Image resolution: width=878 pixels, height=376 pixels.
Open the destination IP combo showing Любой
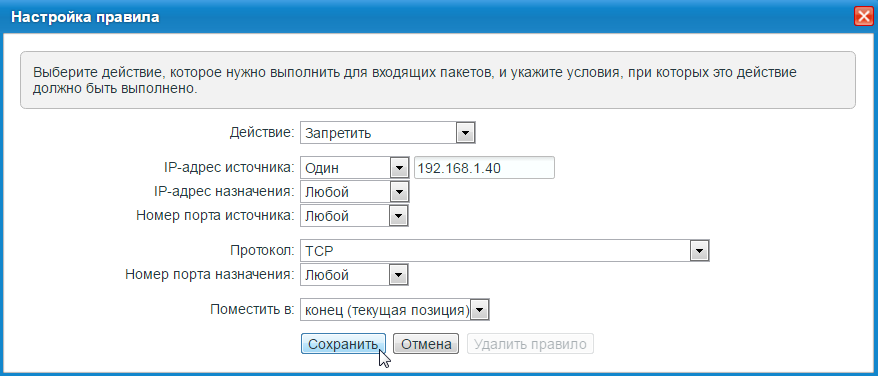pos(354,192)
